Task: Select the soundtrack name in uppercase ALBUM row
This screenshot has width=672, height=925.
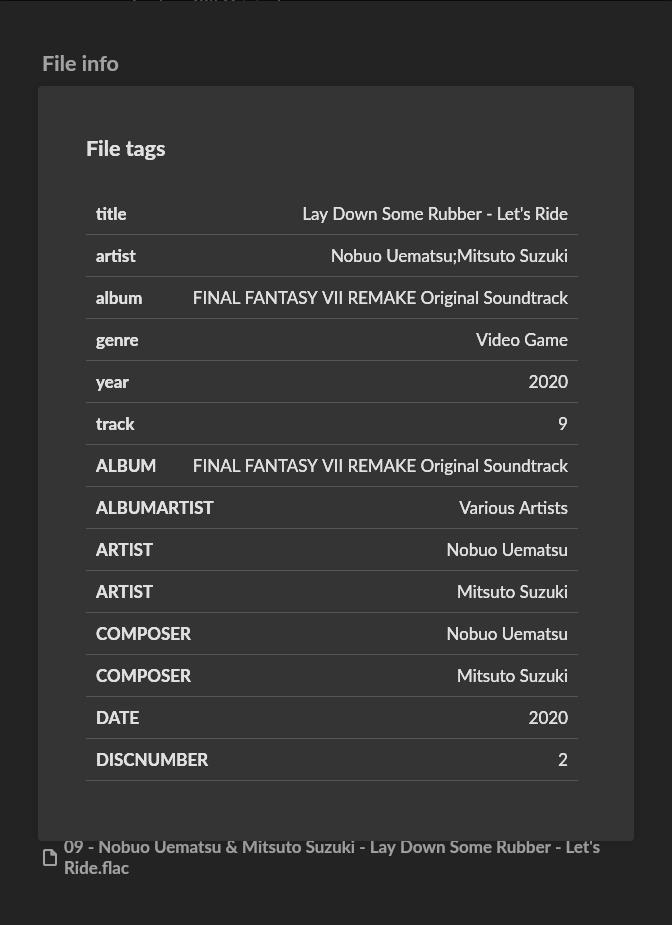Action: tap(380, 466)
